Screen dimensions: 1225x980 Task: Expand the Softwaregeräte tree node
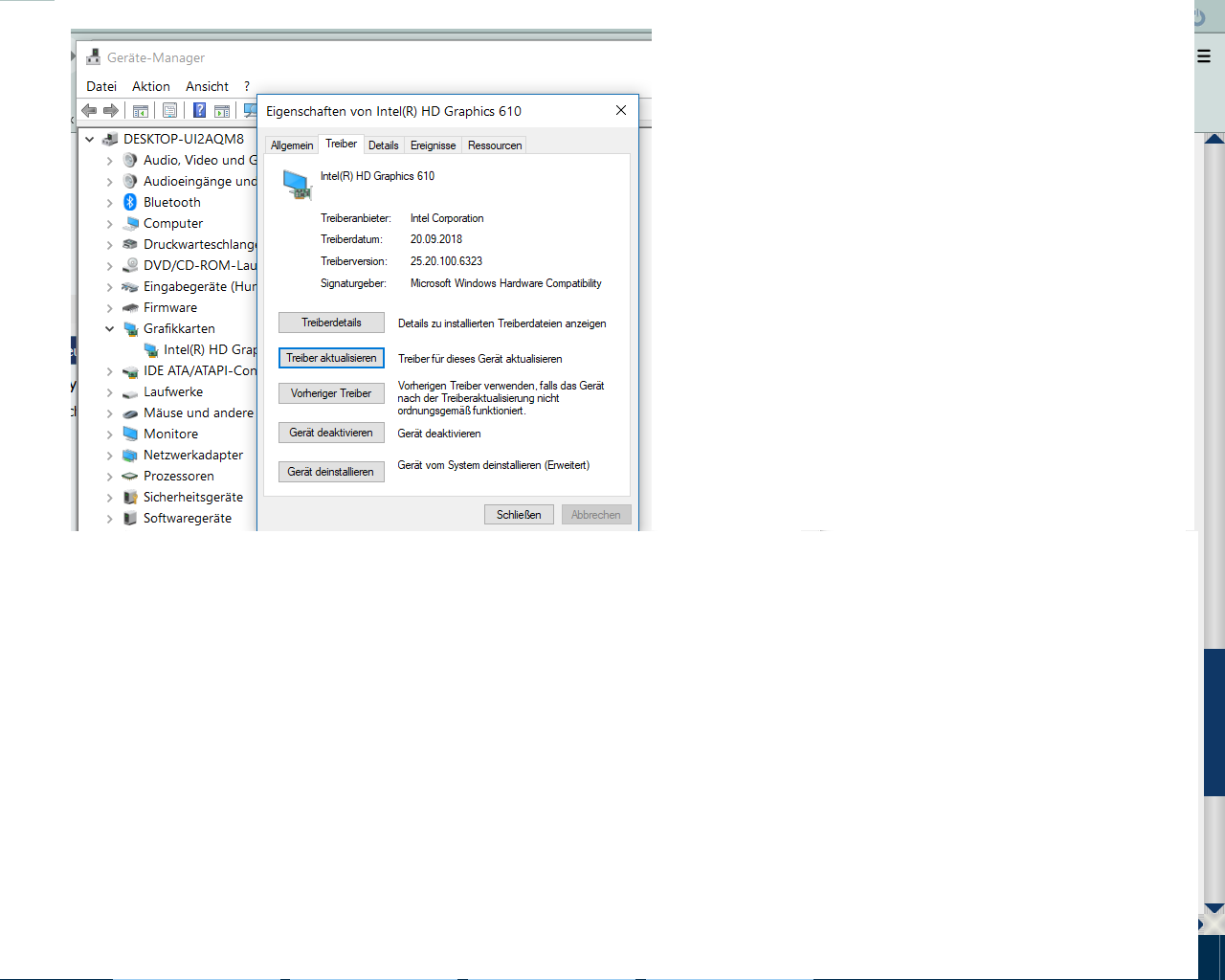pos(110,518)
